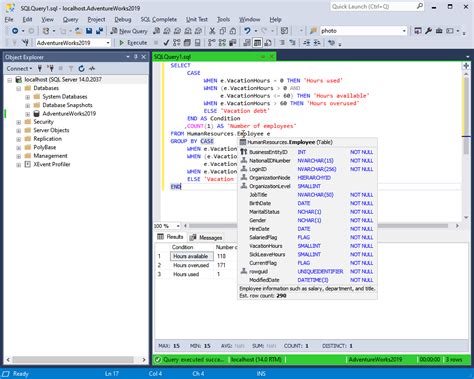The width and height of the screenshot is (474, 379).
Task: Toggle the pin on SQLQuery1.sql tab
Action: click(x=263, y=57)
